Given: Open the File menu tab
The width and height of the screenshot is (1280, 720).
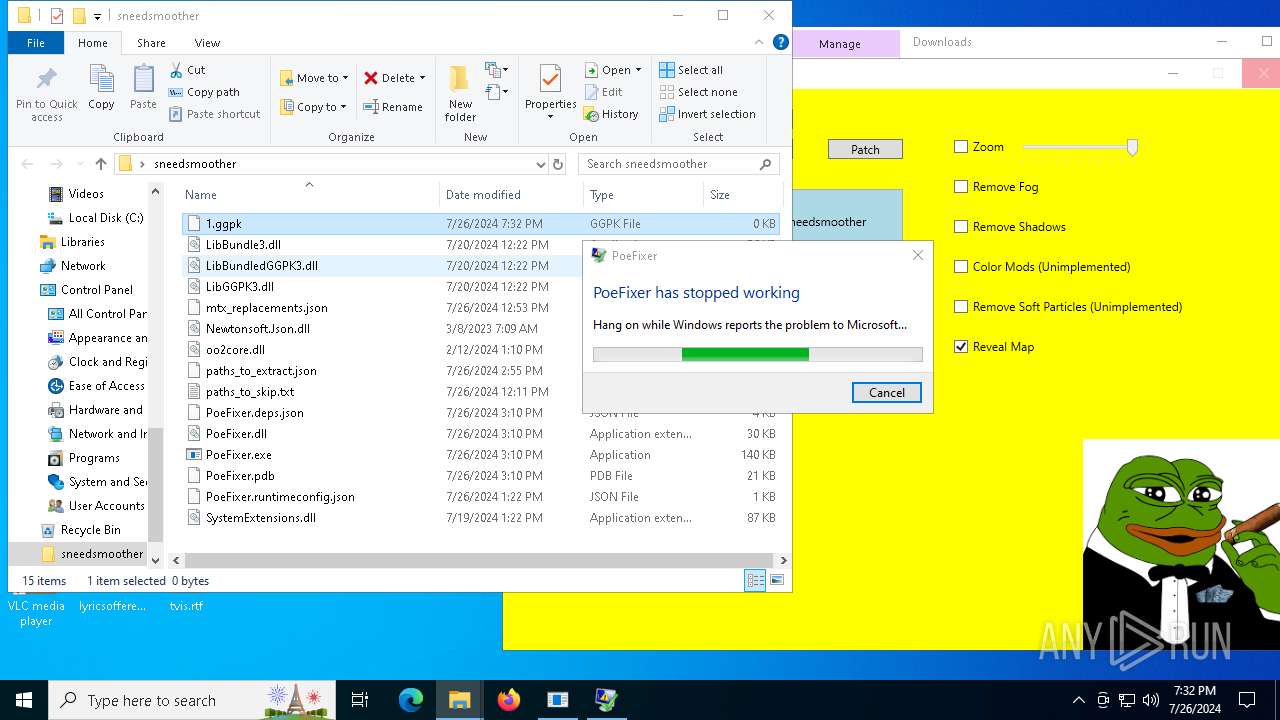Looking at the screenshot, I should [36, 43].
